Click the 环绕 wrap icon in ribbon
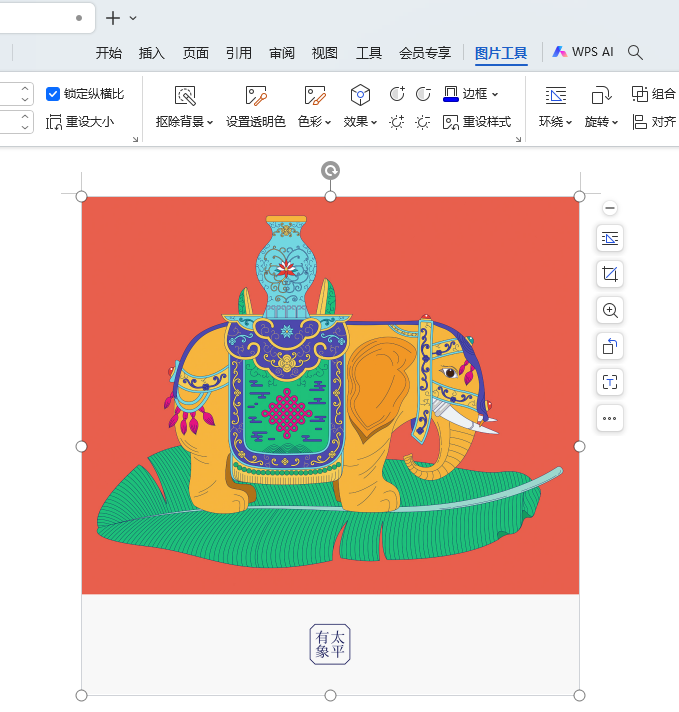Image resolution: width=679 pixels, height=712 pixels. [x=556, y=96]
